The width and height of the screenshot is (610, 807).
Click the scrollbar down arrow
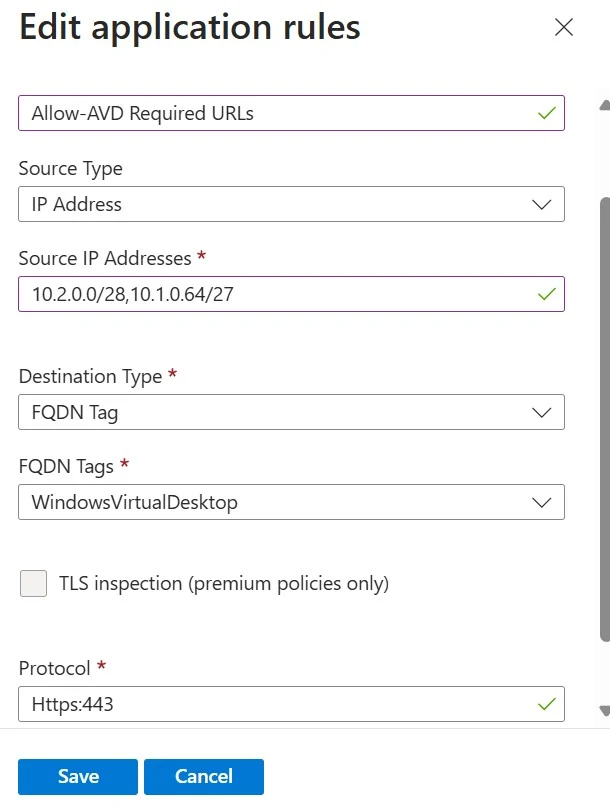coord(603,711)
